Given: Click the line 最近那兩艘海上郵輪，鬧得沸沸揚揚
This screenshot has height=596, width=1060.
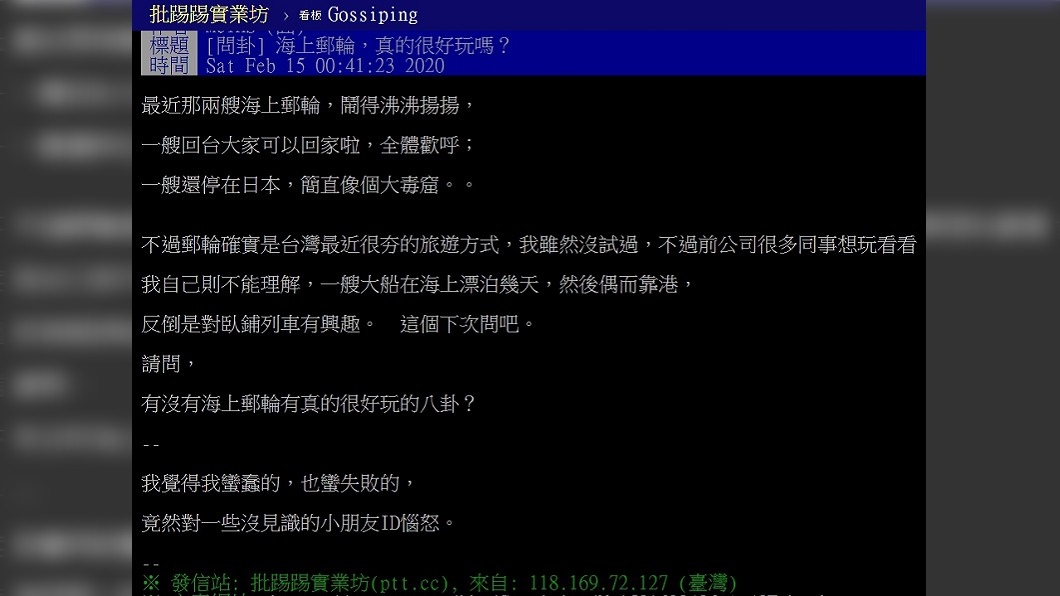Looking at the screenshot, I should click(309, 105).
